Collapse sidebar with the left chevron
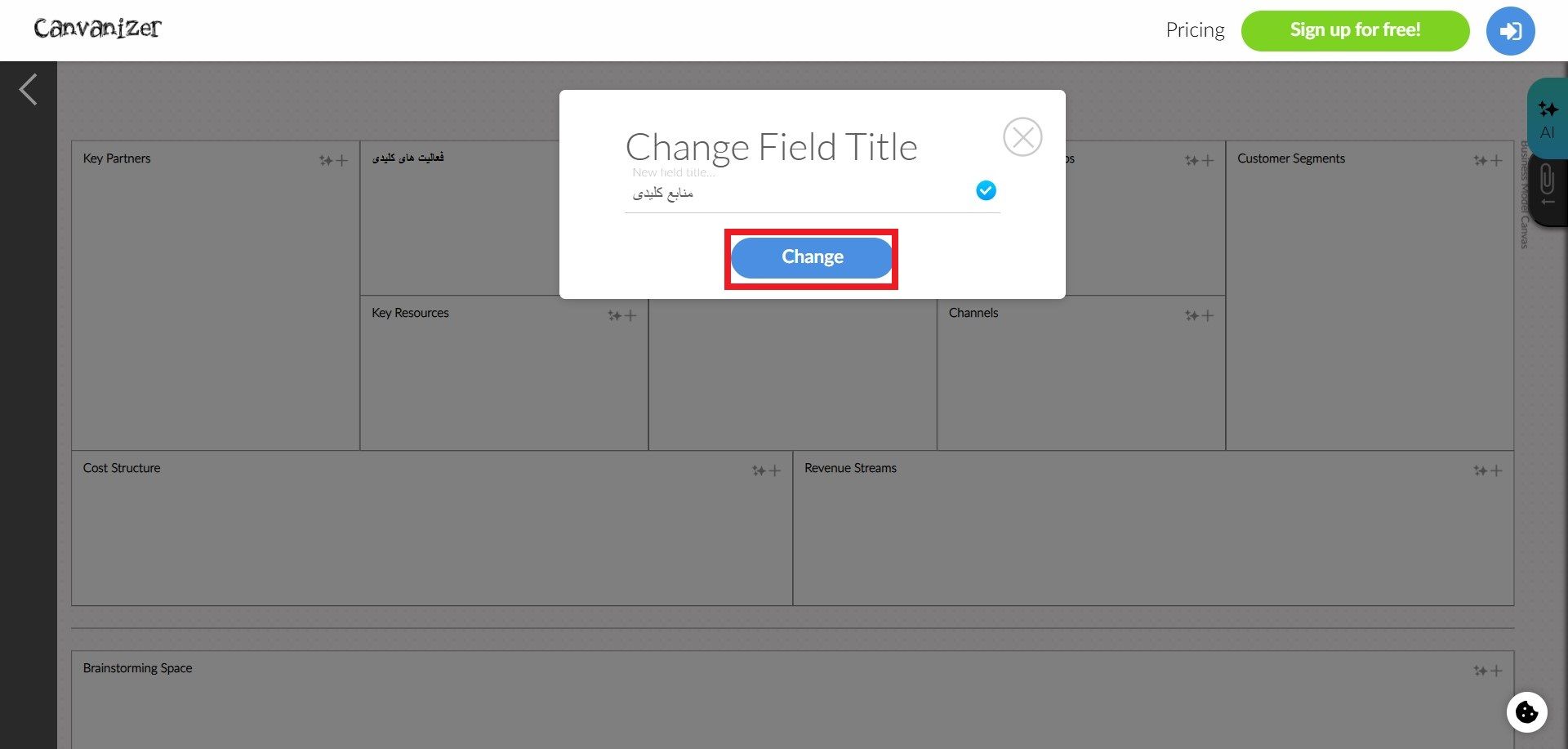This screenshot has width=1568, height=749. [x=29, y=90]
